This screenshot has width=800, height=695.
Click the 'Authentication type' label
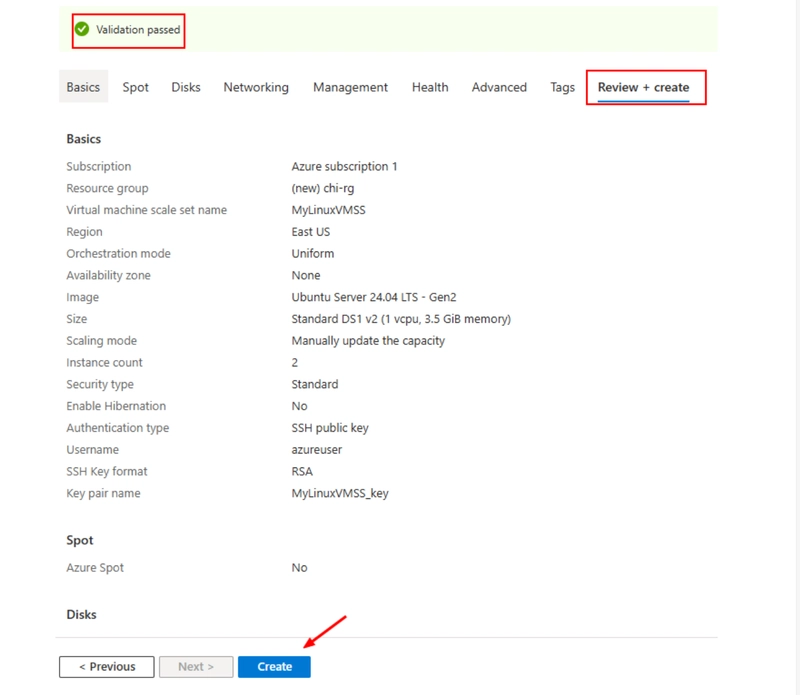(117, 428)
